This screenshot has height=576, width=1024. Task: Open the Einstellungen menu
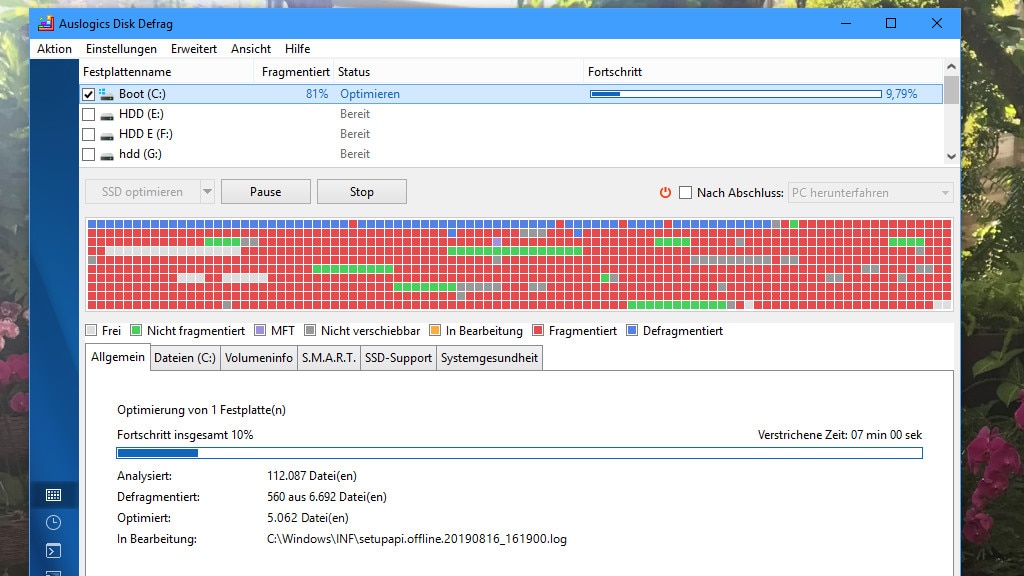[x=121, y=49]
